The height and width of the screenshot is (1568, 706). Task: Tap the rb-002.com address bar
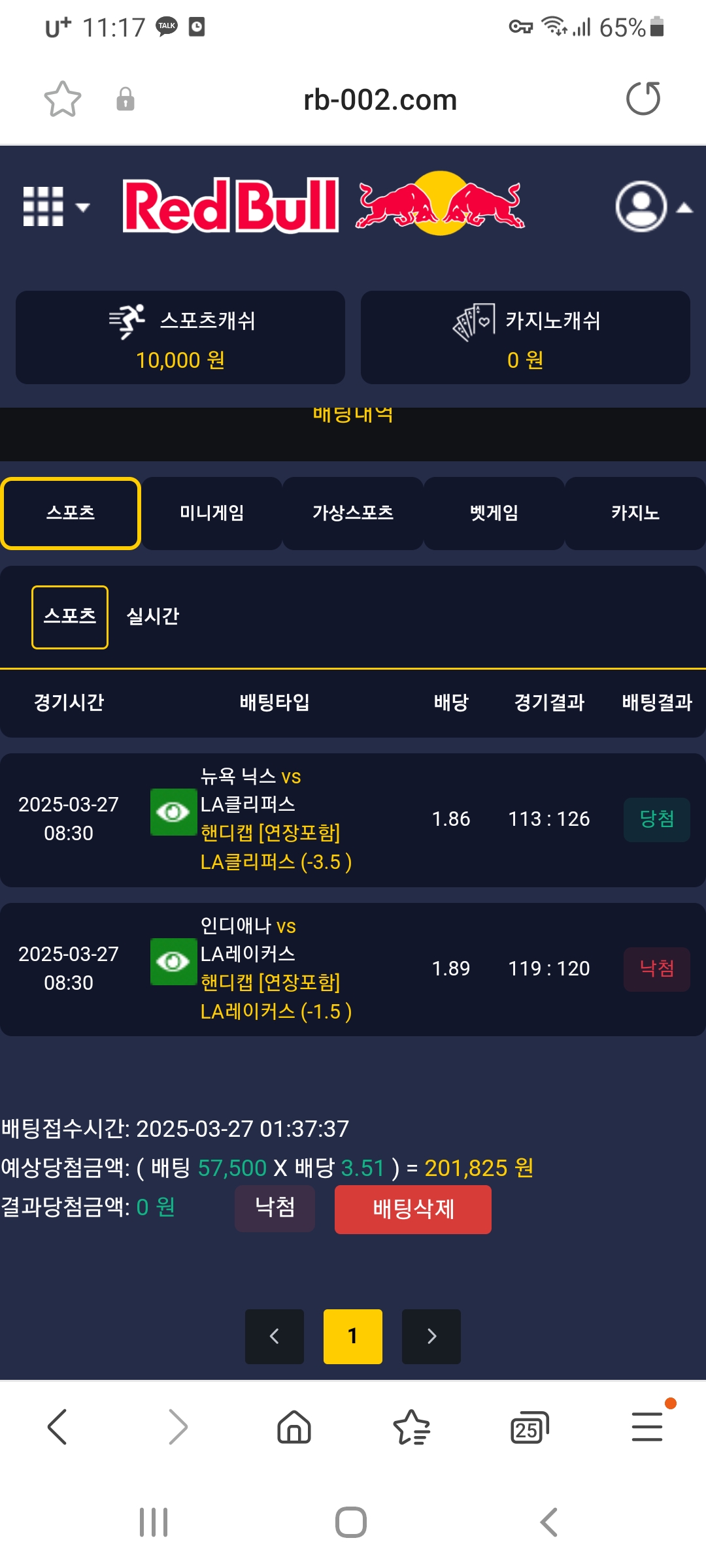coord(380,100)
